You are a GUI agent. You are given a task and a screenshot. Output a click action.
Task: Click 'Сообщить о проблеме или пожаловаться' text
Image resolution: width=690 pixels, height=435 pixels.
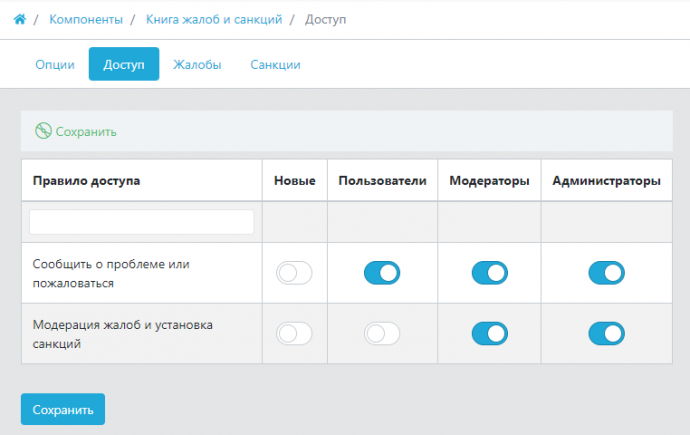point(111,274)
